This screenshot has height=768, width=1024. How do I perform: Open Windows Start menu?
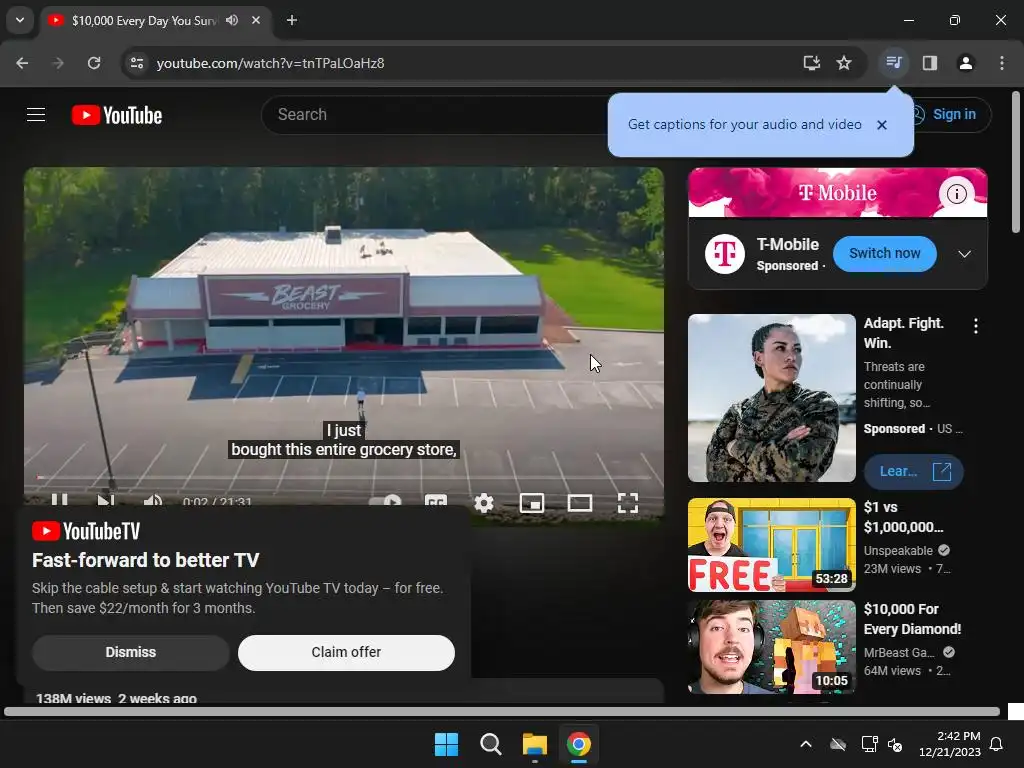point(447,744)
